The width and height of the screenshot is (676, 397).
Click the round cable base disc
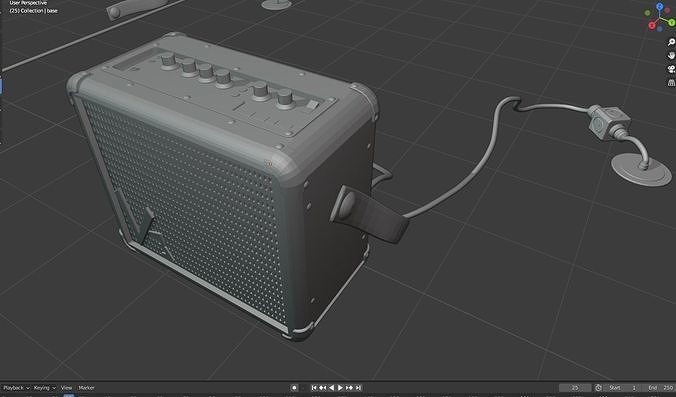[x=642, y=170]
